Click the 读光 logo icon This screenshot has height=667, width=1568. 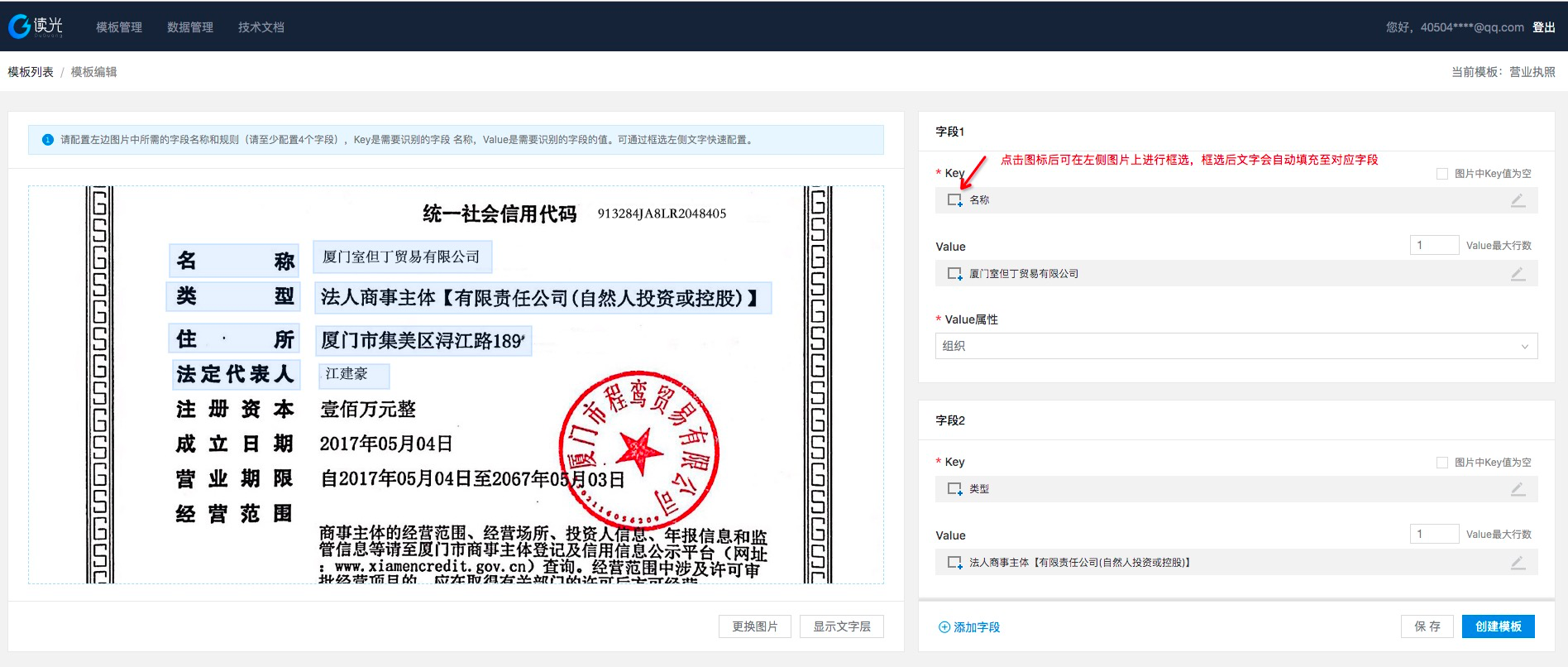pyautogui.click(x=19, y=26)
